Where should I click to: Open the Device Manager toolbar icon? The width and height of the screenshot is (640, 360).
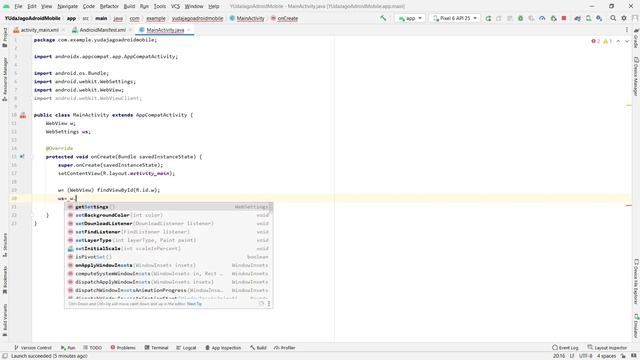point(588,18)
